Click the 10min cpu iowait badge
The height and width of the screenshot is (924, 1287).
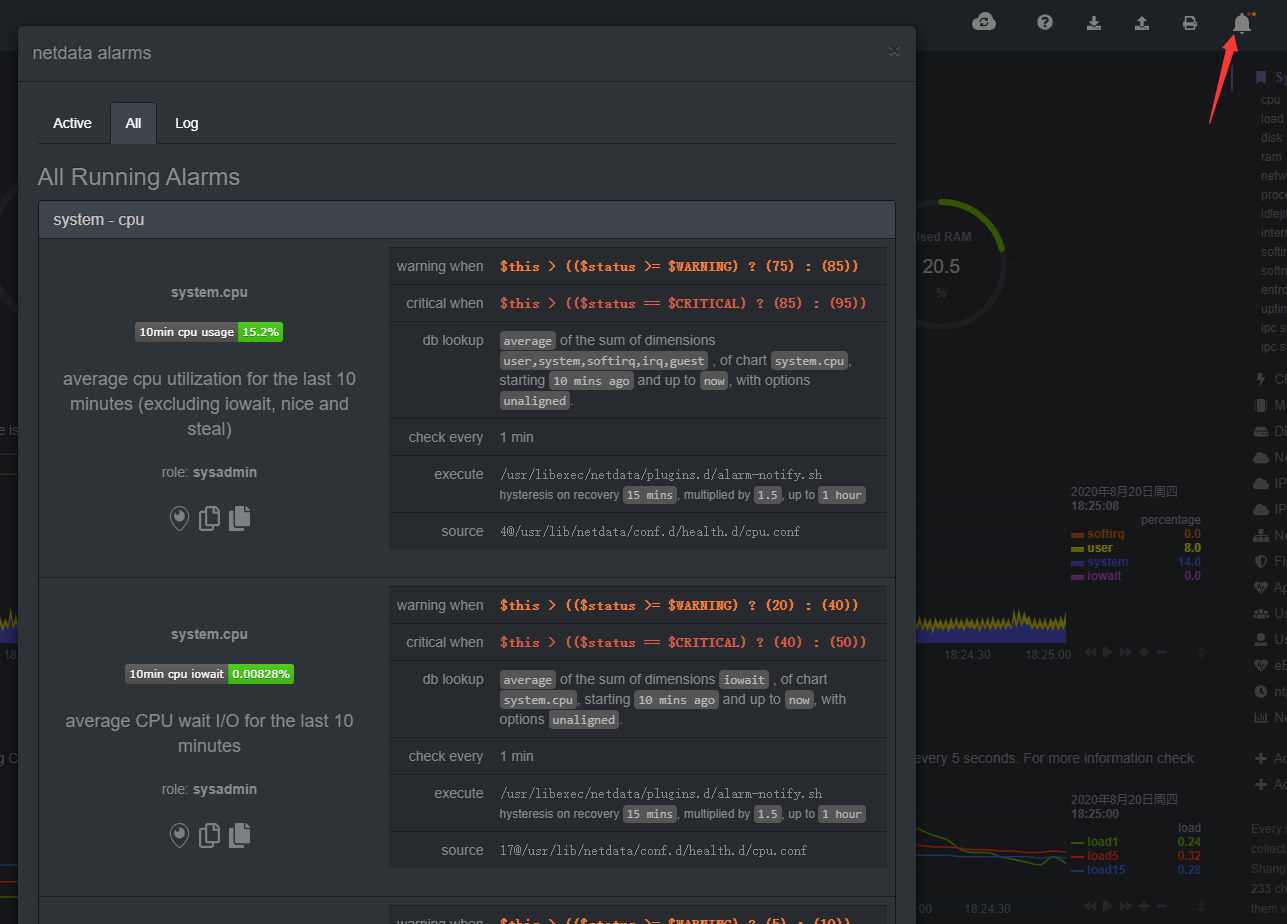coord(209,674)
